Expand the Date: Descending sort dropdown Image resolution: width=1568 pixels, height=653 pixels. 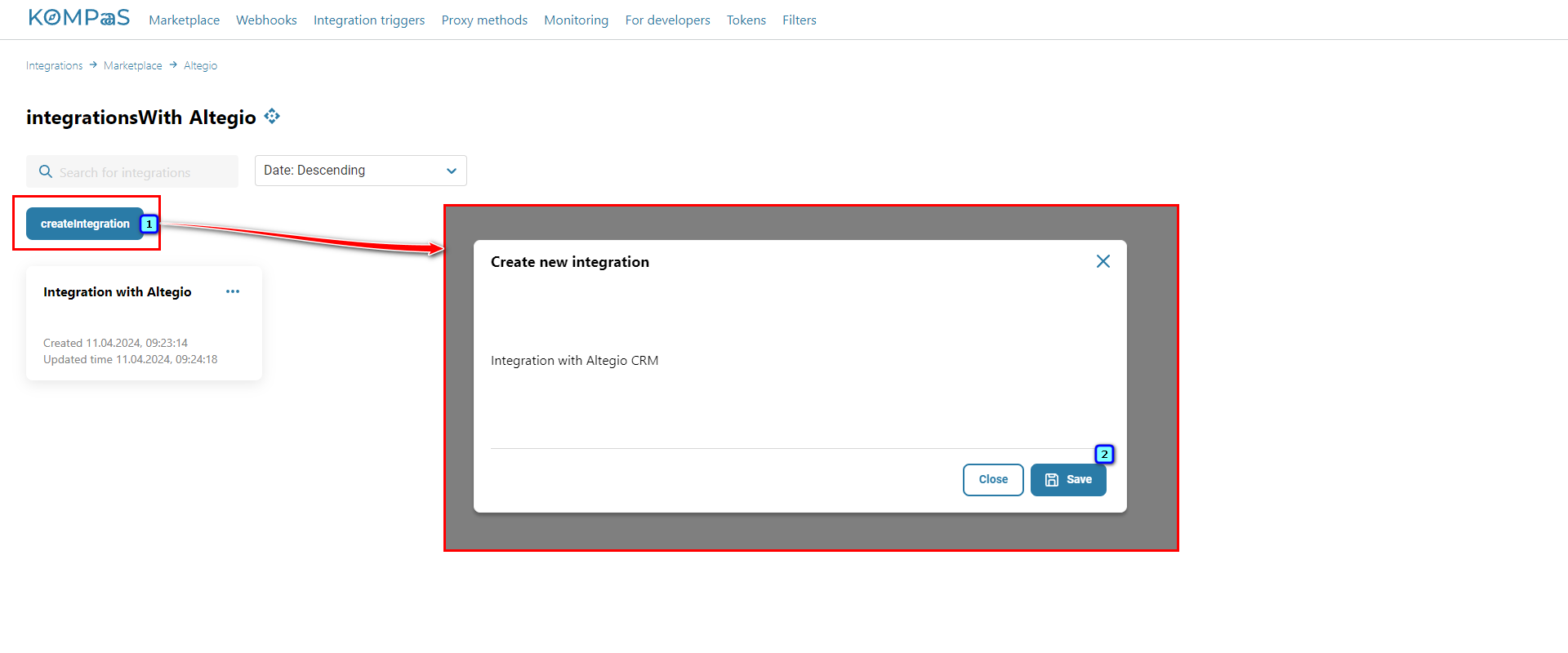click(x=361, y=171)
